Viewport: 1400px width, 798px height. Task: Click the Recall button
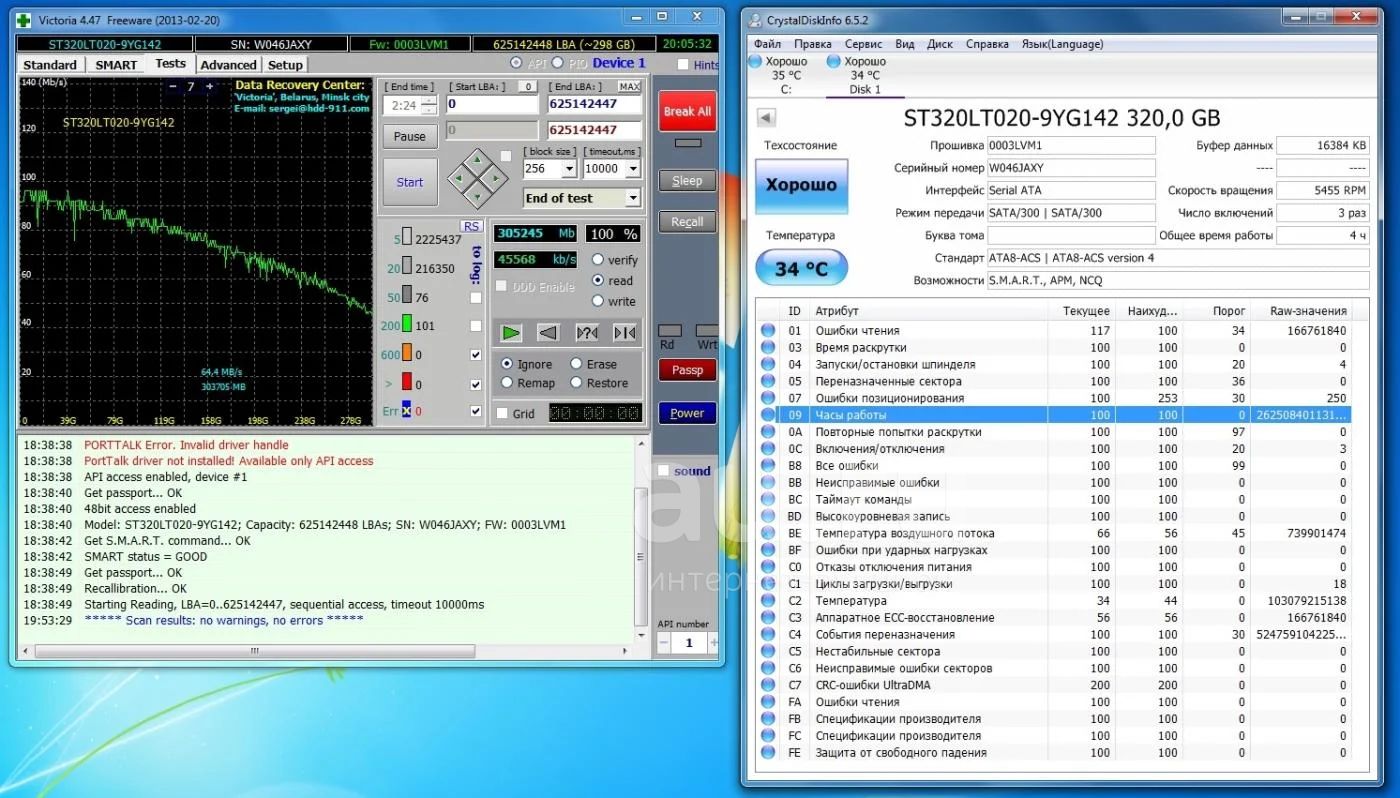coord(687,222)
